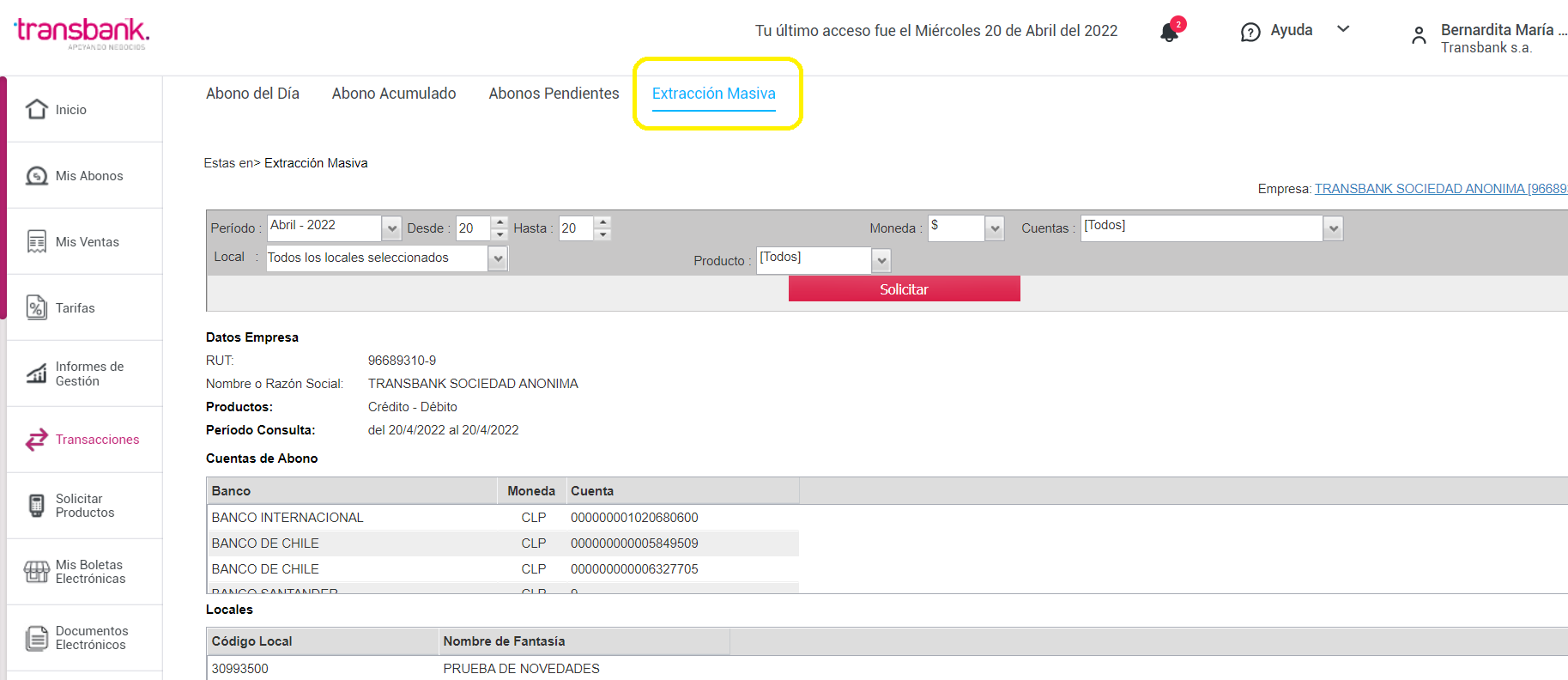Click the RUT value 96689310-9
Screen dimensions: 1568x680
click(x=402, y=361)
